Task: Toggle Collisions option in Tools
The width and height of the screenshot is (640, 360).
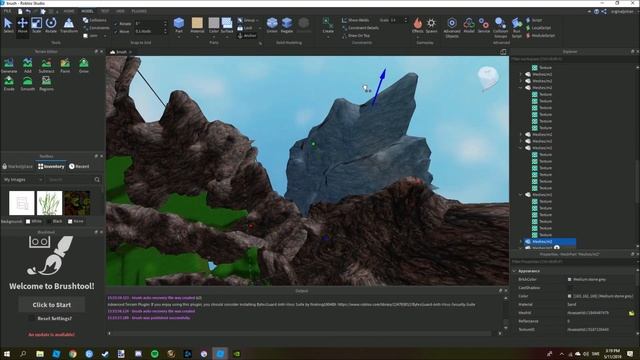Action: (95, 20)
